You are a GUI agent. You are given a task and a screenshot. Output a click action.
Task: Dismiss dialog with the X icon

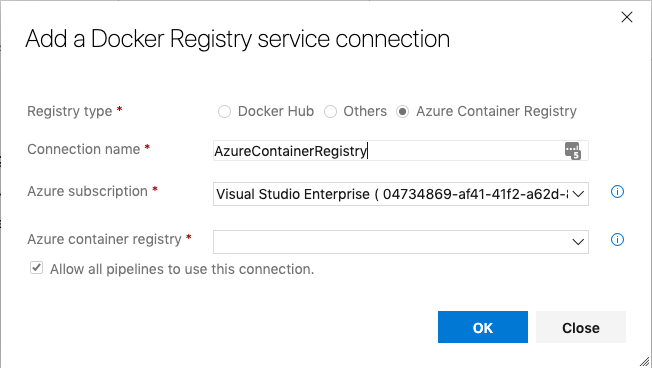click(x=627, y=17)
